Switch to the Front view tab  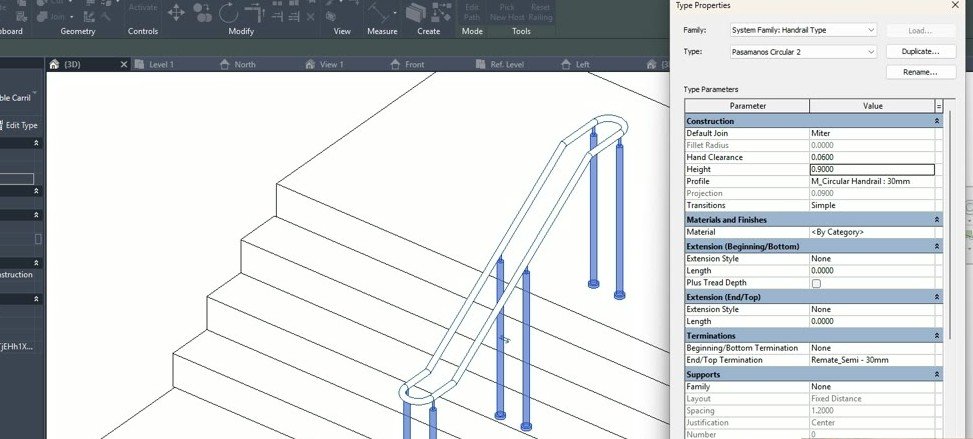point(415,64)
